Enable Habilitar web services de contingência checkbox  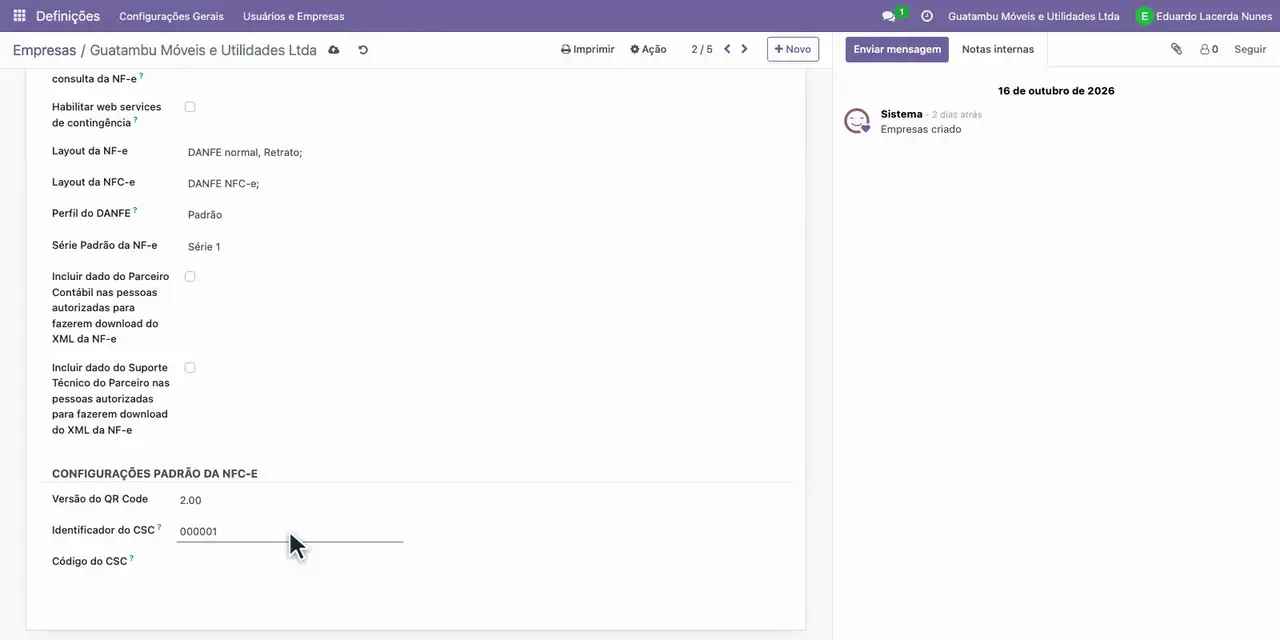[190, 107]
